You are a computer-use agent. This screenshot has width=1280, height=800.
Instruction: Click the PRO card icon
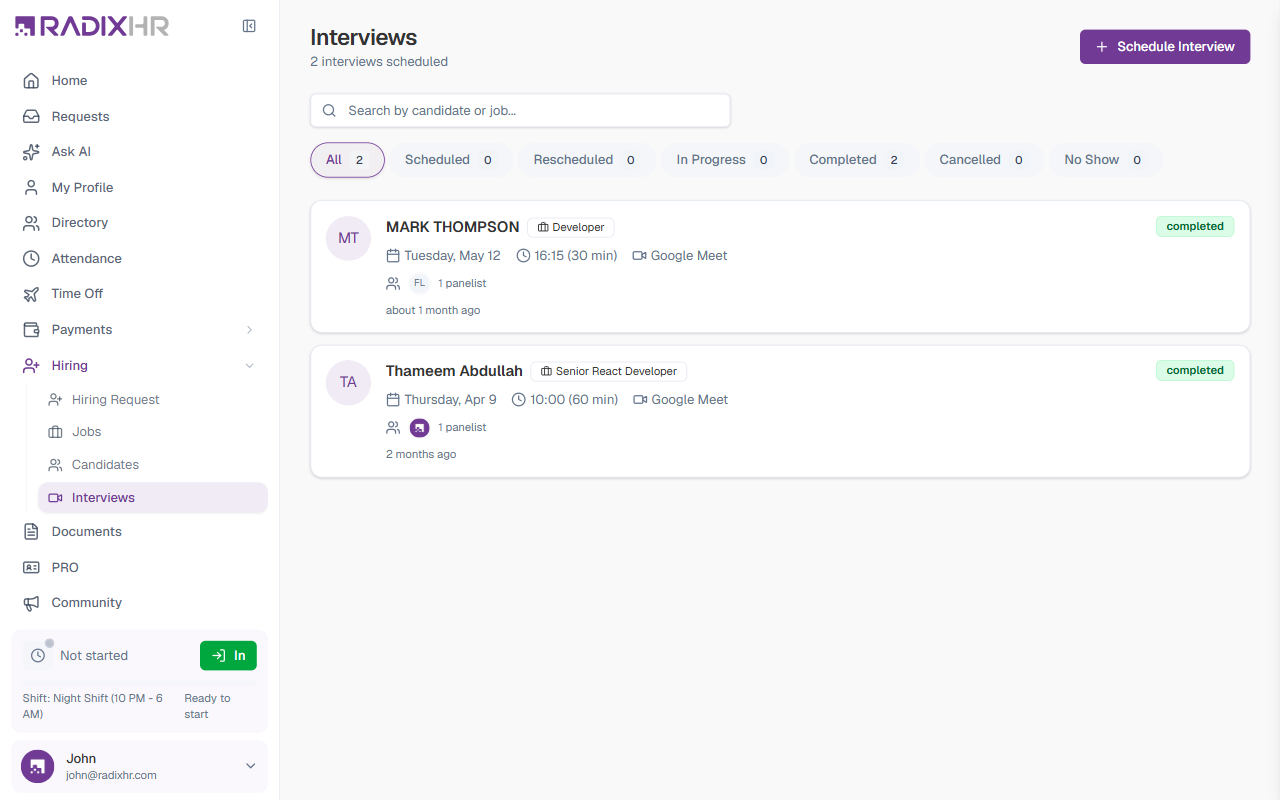31,567
